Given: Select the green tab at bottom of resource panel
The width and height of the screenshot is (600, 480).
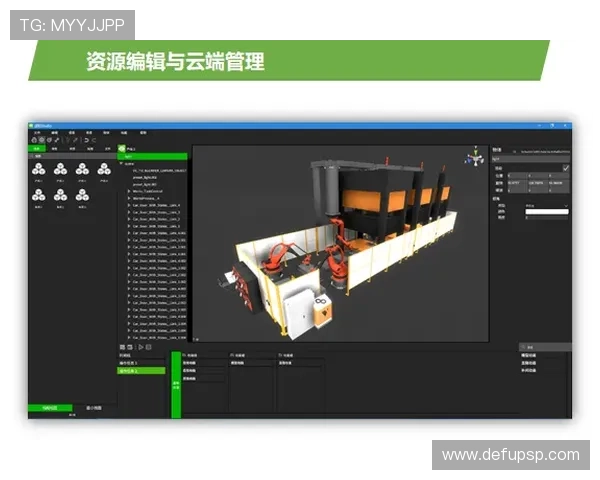Looking at the screenshot, I should pos(50,408).
